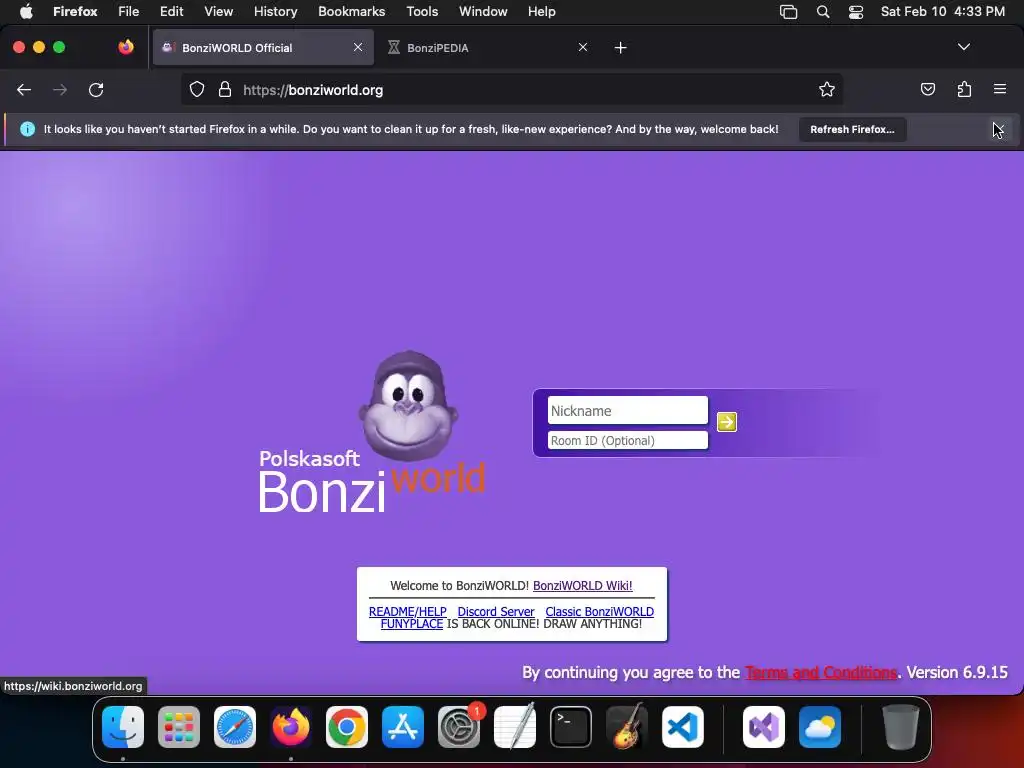Viewport: 1024px width, 768px height.
Task: Open the File menu
Action: click(x=129, y=12)
